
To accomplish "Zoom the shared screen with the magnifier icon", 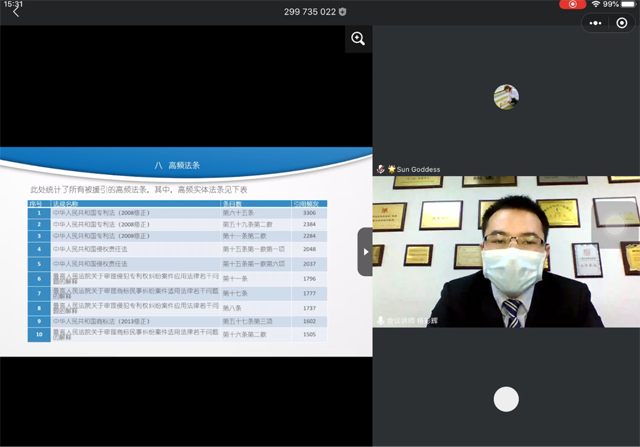I will click(x=357, y=39).
